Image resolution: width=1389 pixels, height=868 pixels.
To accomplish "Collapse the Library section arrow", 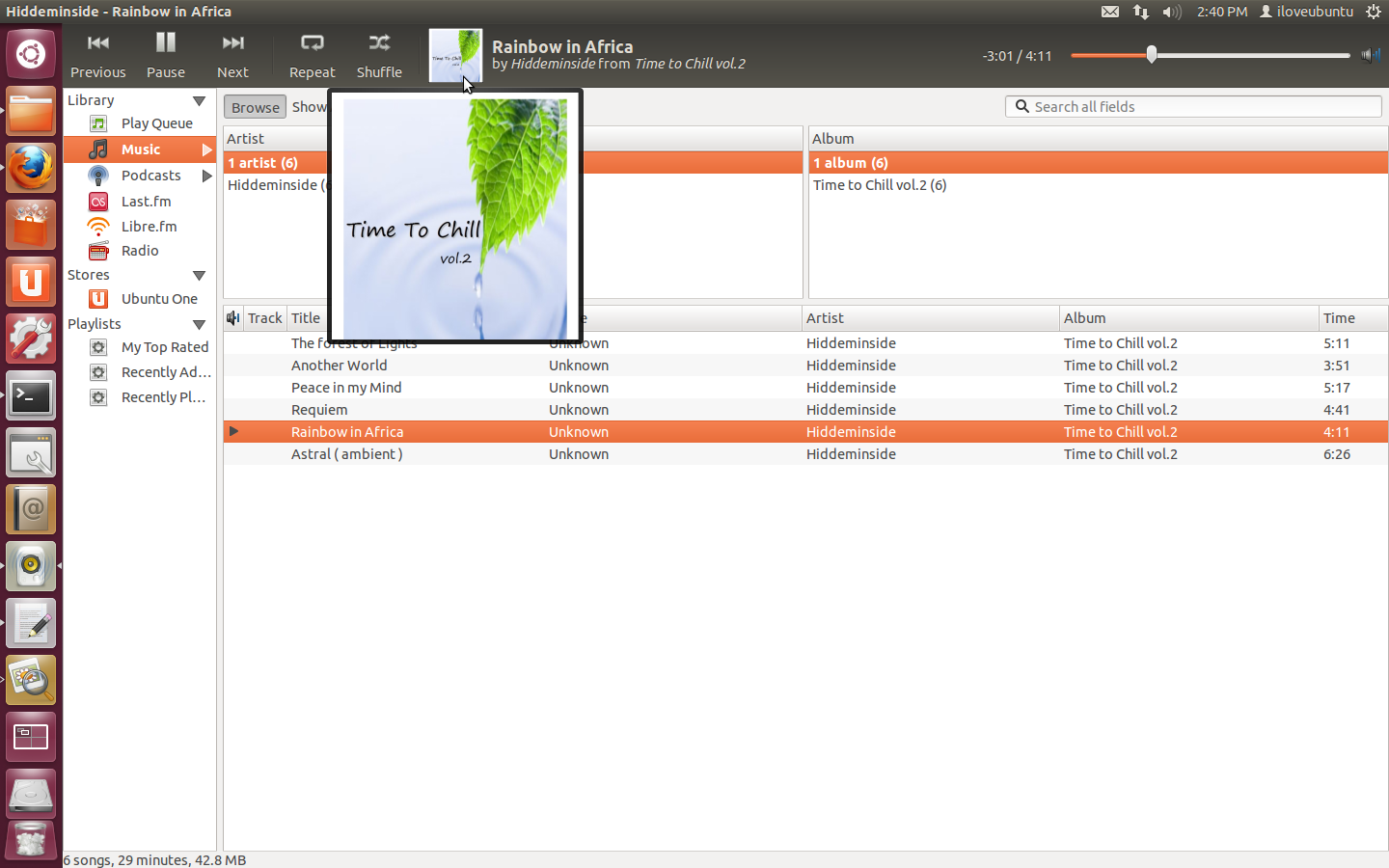I will coord(200,100).
